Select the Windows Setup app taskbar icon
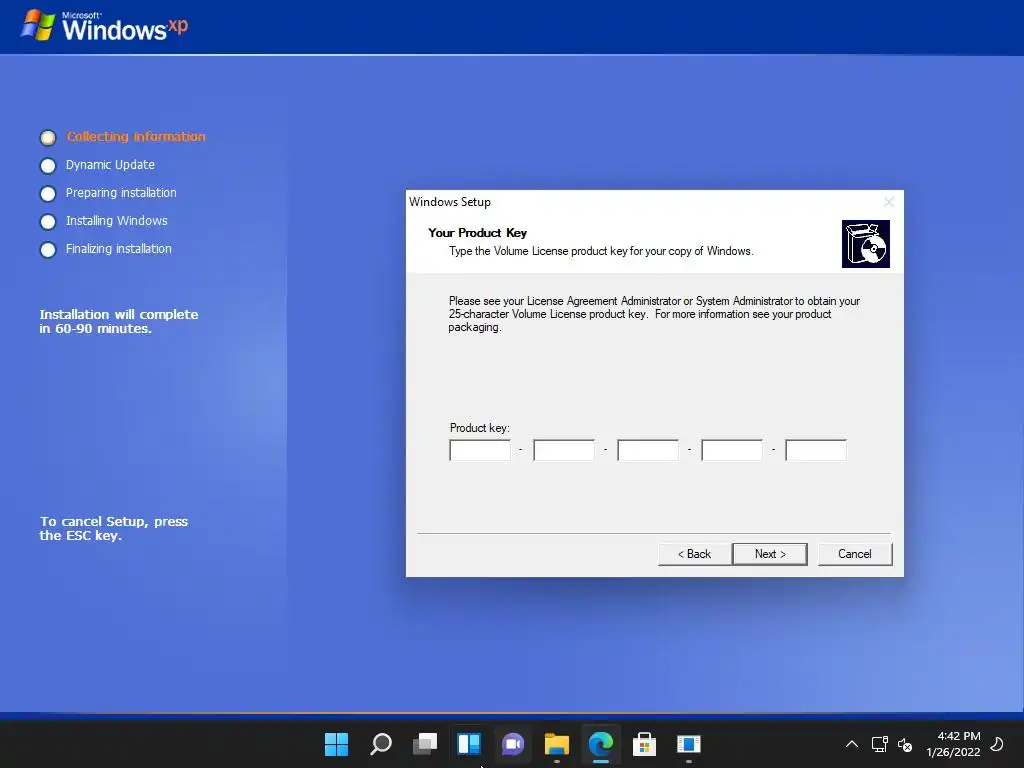 (688, 744)
